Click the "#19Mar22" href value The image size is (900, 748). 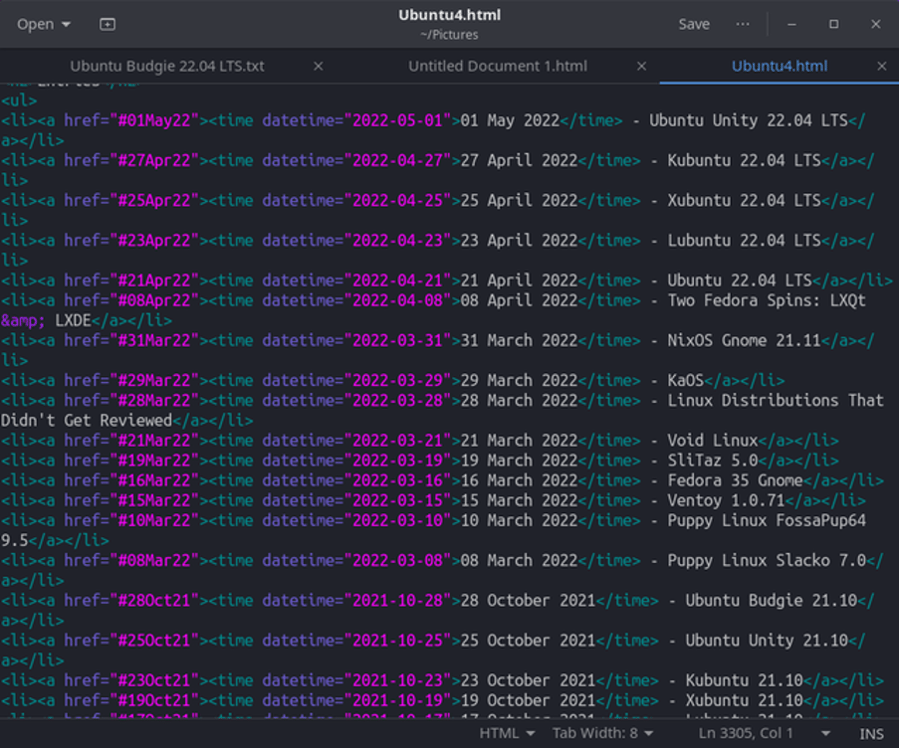click(154, 460)
